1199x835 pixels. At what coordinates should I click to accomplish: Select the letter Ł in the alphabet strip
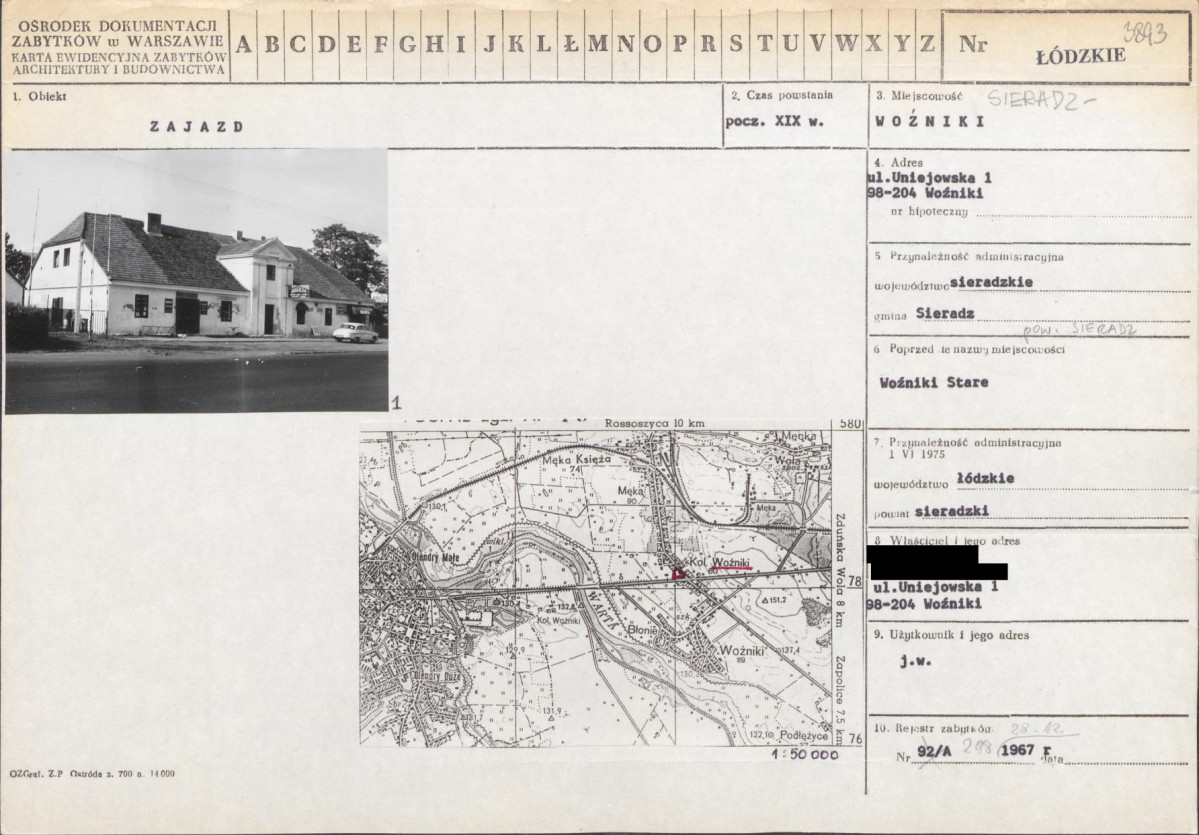point(570,44)
